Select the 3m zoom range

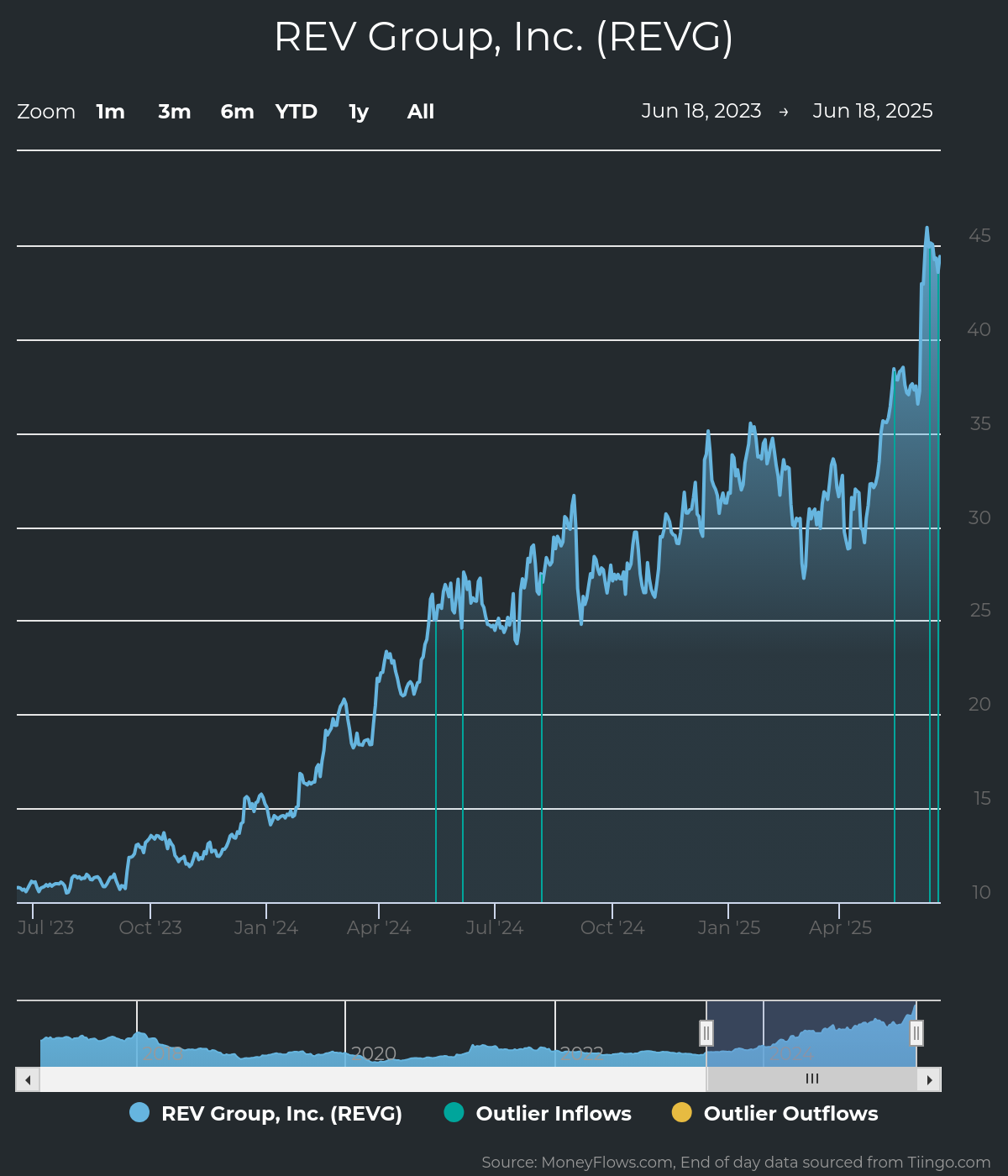[175, 112]
